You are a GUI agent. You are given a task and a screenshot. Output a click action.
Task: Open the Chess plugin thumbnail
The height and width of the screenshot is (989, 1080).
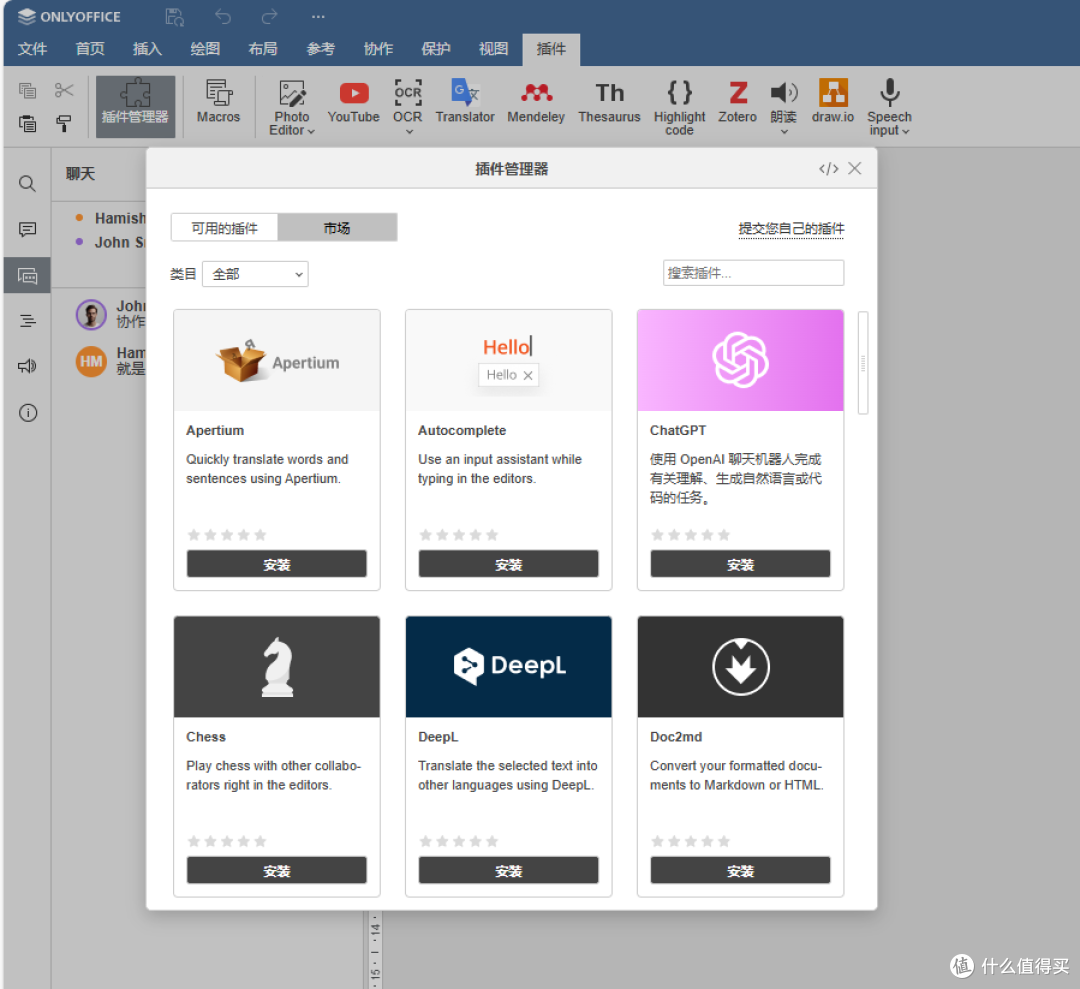tap(277, 667)
